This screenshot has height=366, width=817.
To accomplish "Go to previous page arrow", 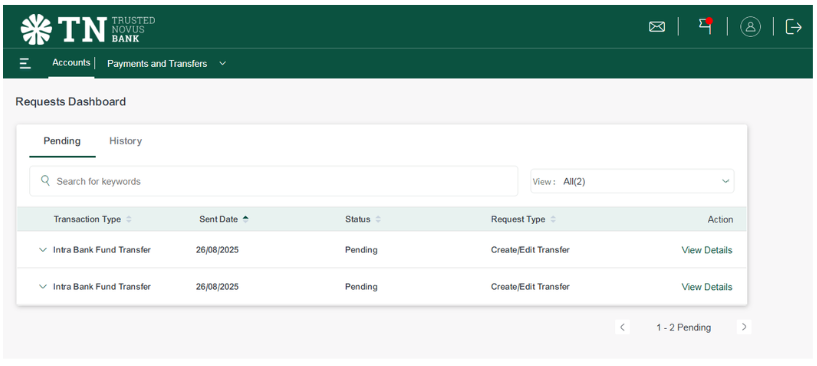I will pos(622,327).
